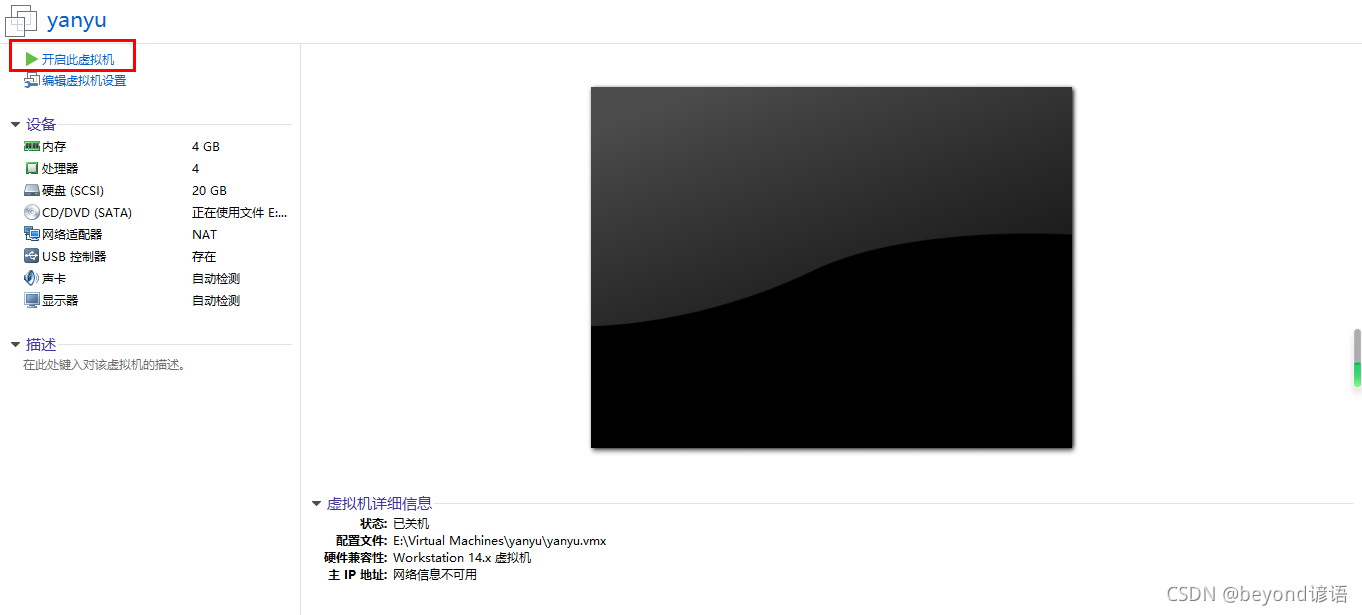
Task: Click the config file path yanyu.vmx
Action: [500, 540]
